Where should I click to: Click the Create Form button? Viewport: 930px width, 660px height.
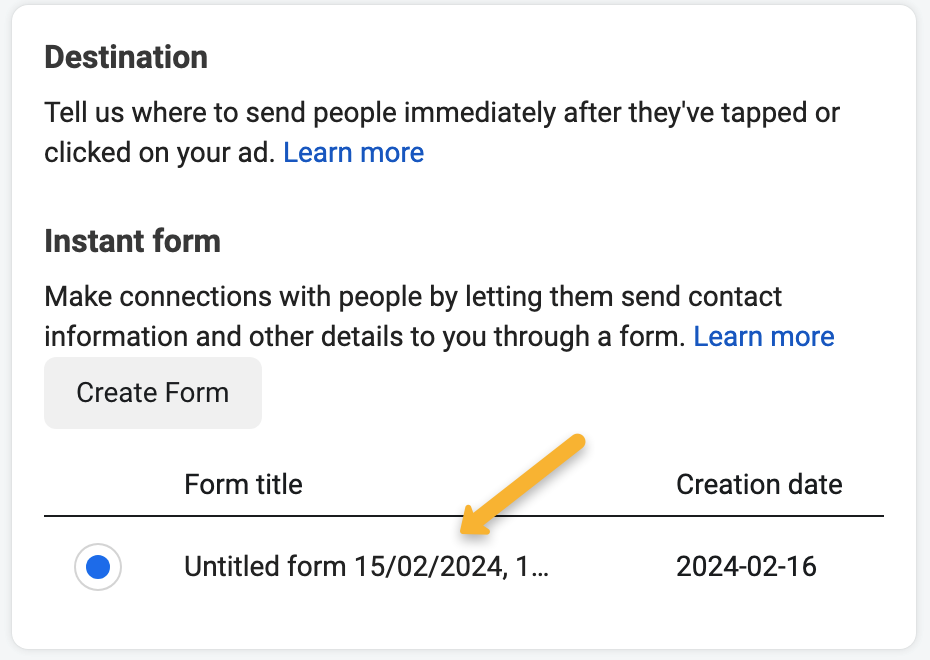153,393
